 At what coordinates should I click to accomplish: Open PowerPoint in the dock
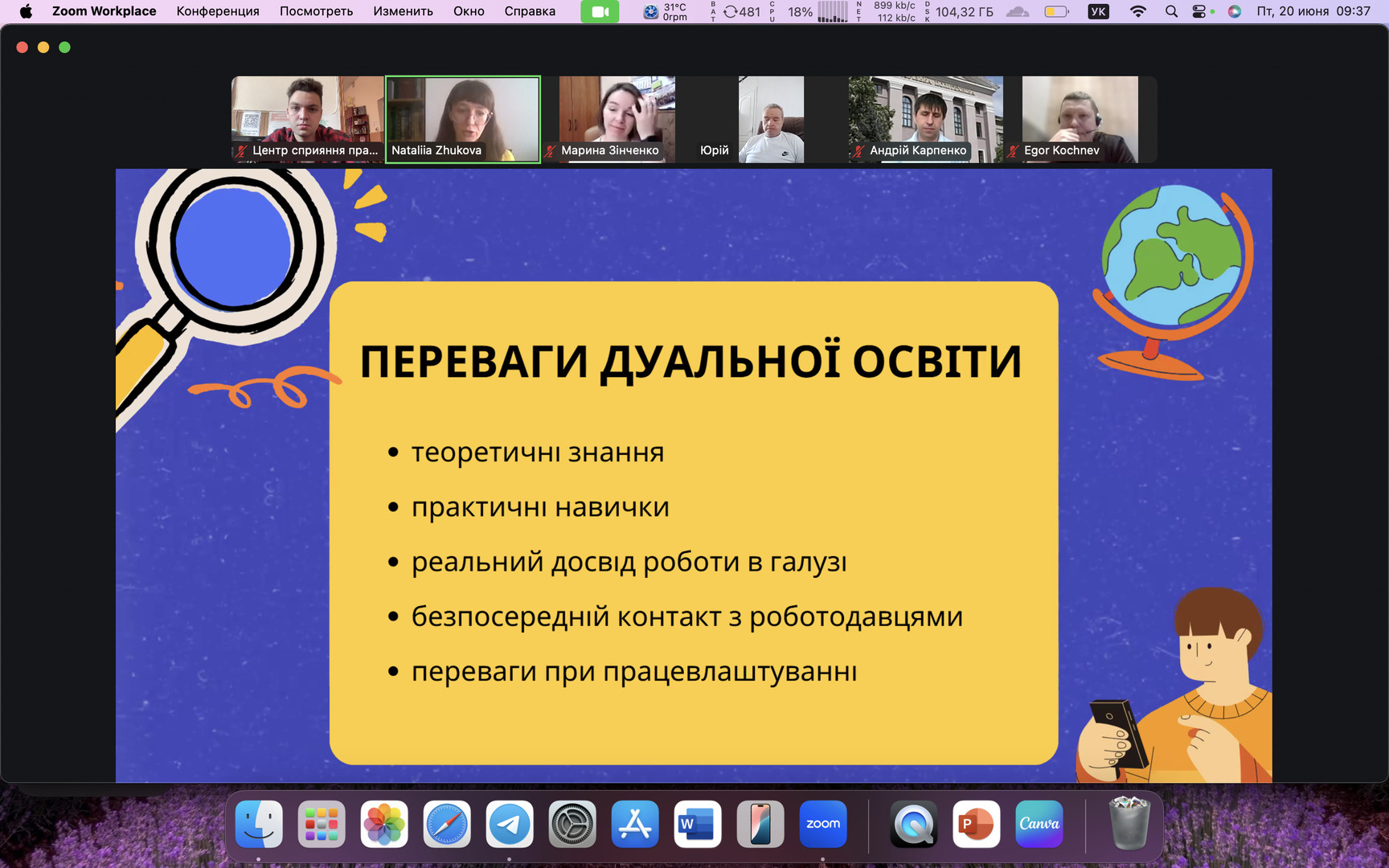click(976, 824)
